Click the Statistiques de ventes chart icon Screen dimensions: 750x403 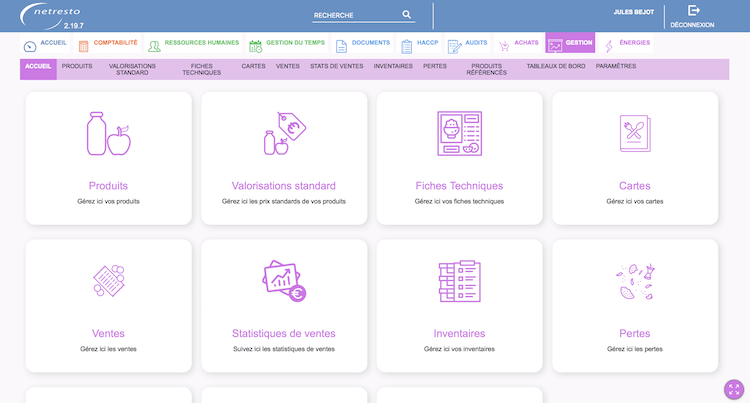click(x=283, y=281)
